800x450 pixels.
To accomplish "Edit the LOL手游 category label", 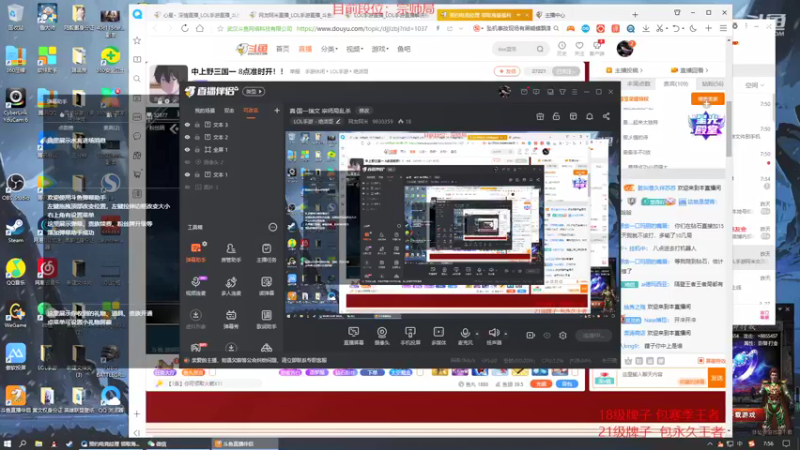I will 316,121.
